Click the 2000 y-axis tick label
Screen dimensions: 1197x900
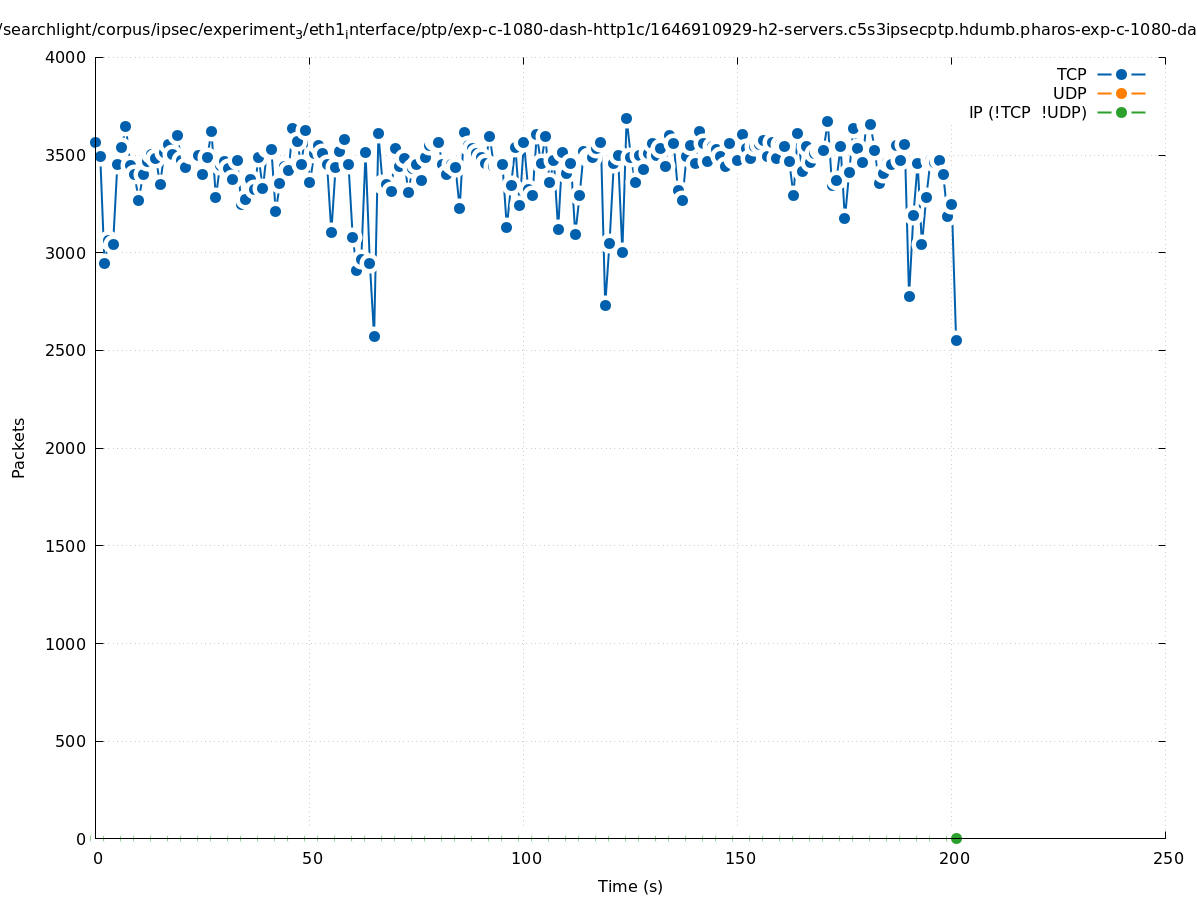(x=66, y=448)
